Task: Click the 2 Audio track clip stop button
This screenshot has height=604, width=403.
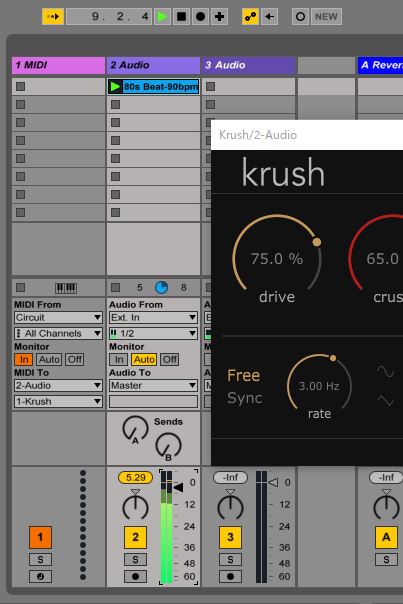Action: click(115, 287)
